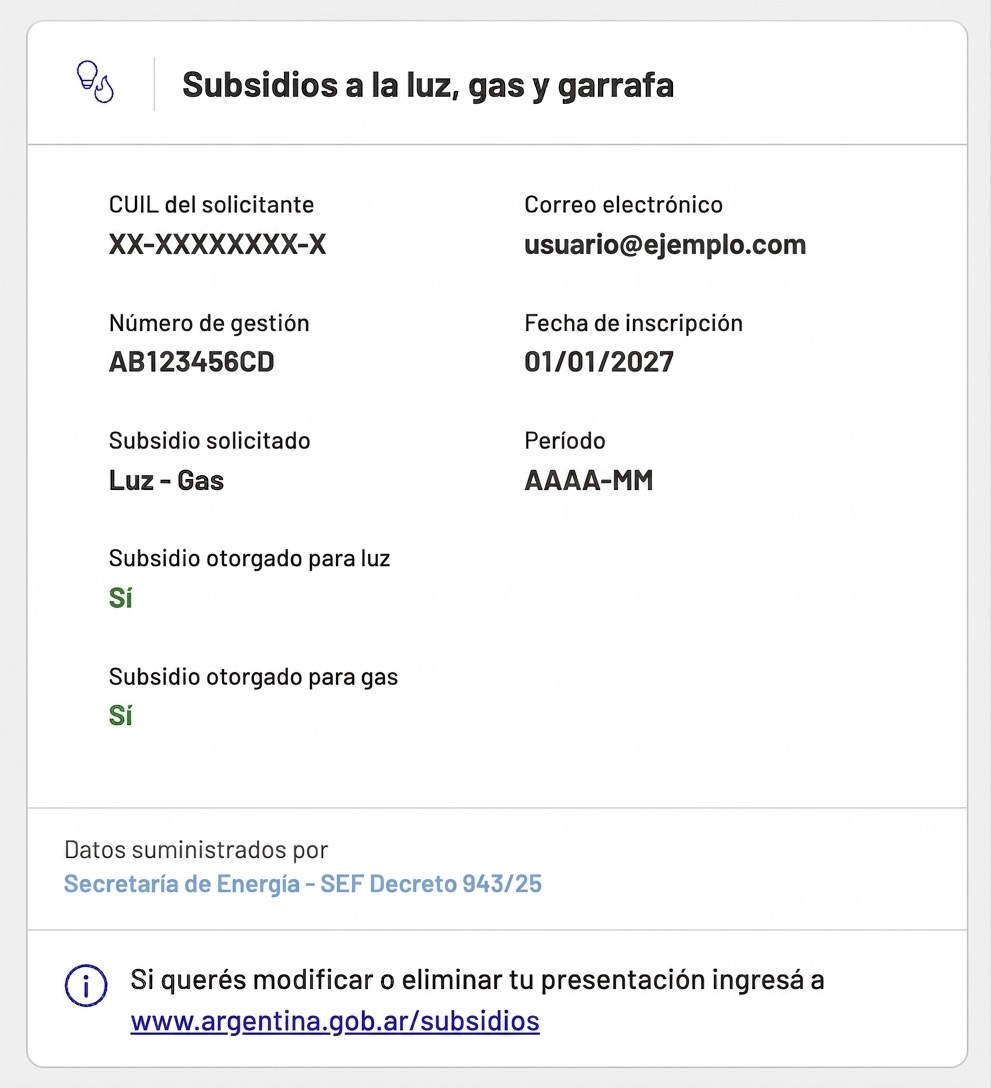Click the green Sí under subsidio para gas
Viewport: 991px width, 1088px height.
[x=121, y=715]
